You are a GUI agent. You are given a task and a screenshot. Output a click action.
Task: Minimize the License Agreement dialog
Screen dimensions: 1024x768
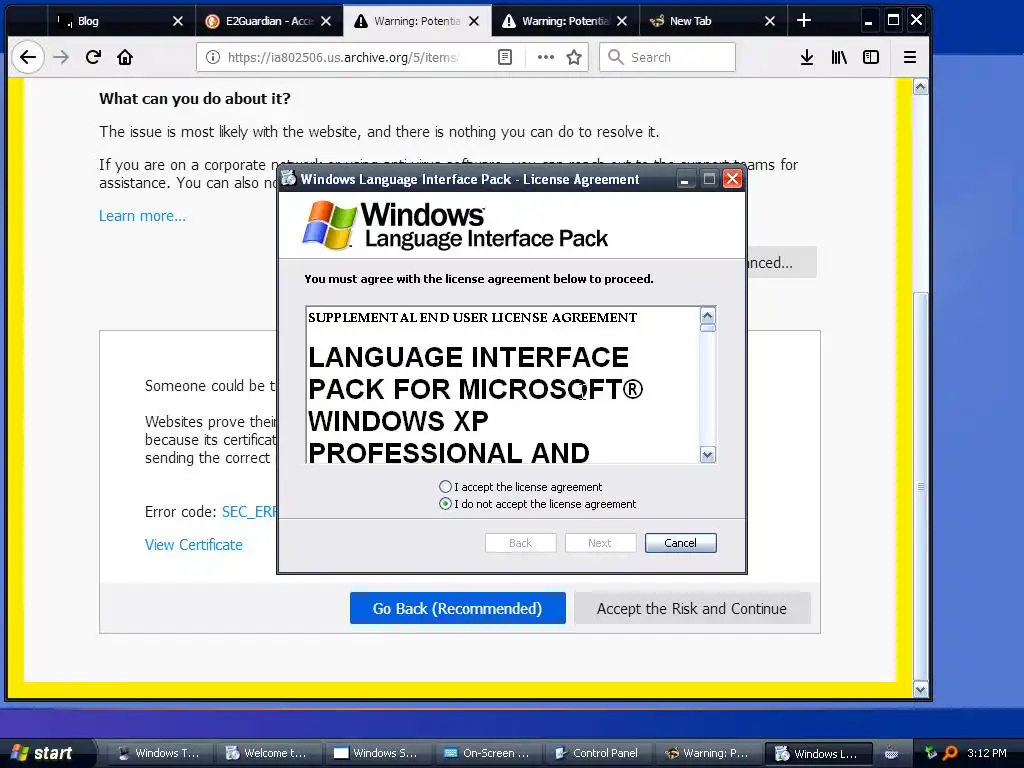(684, 179)
